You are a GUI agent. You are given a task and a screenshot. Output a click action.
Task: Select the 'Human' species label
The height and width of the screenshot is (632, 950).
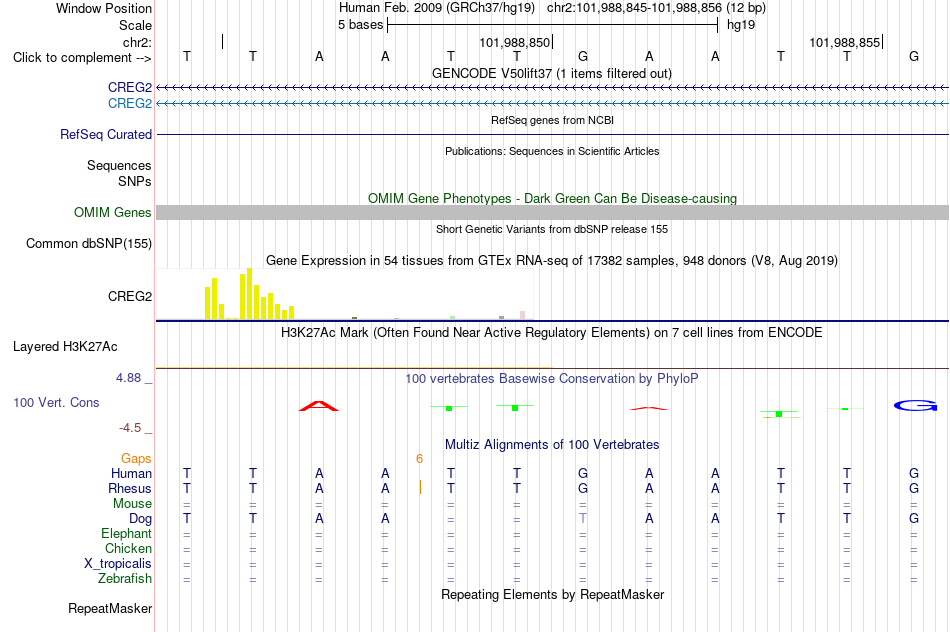131,473
